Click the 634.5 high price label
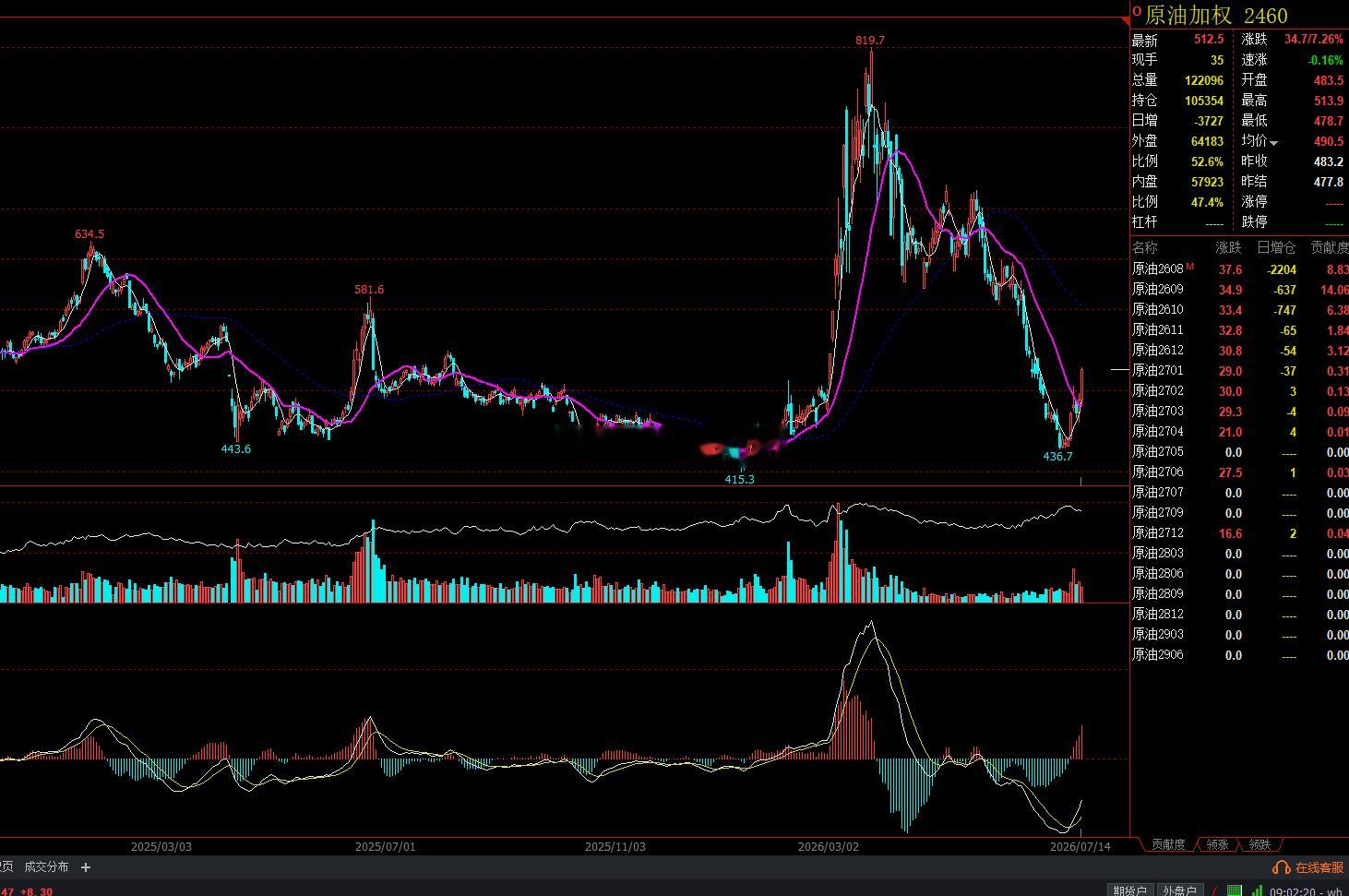Screen dimensions: 1349x896 [90, 233]
